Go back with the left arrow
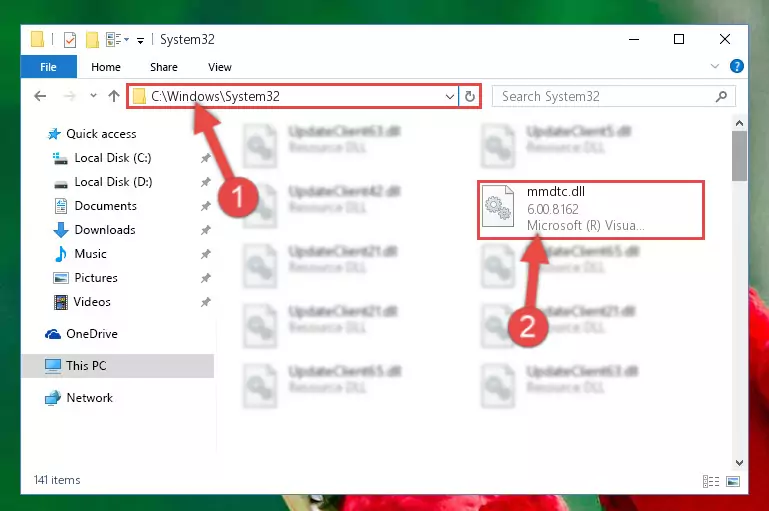 pyautogui.click(x=40, y=96)
